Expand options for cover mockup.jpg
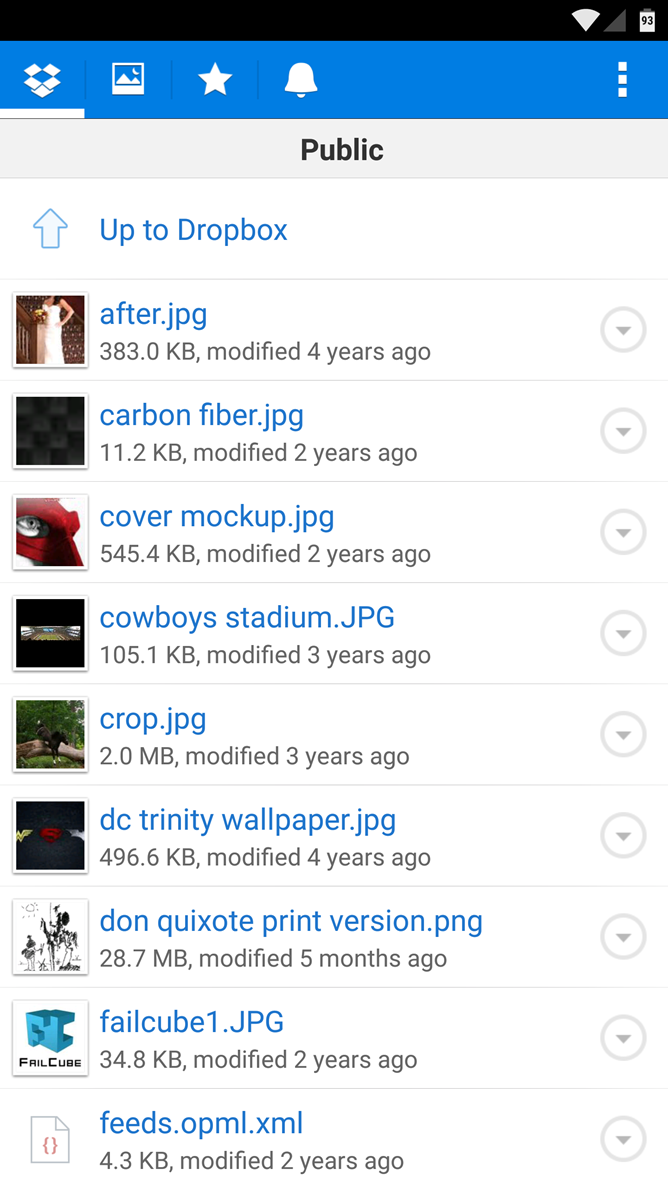The height and width of the screenshot is (1188, 668). [x=622, y=532]
